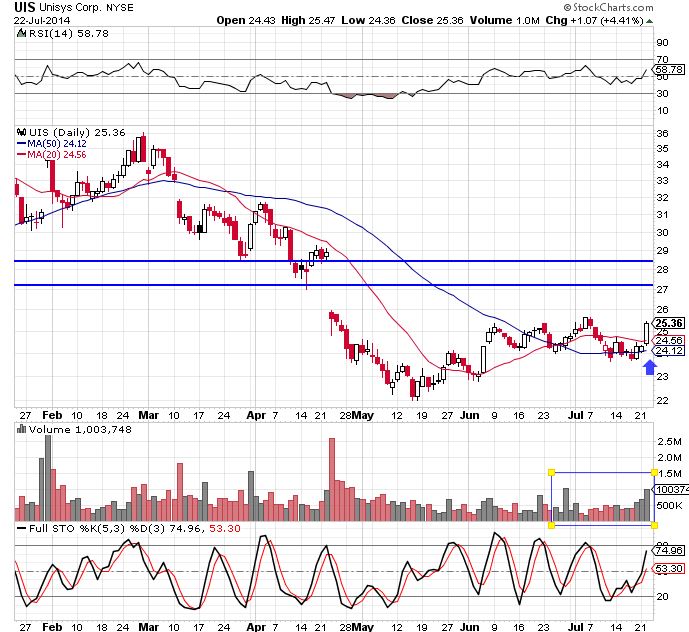Click the Jun label on the price chart date axis
The width and height of the screenshot is (689, 632).
coord(470,415)
